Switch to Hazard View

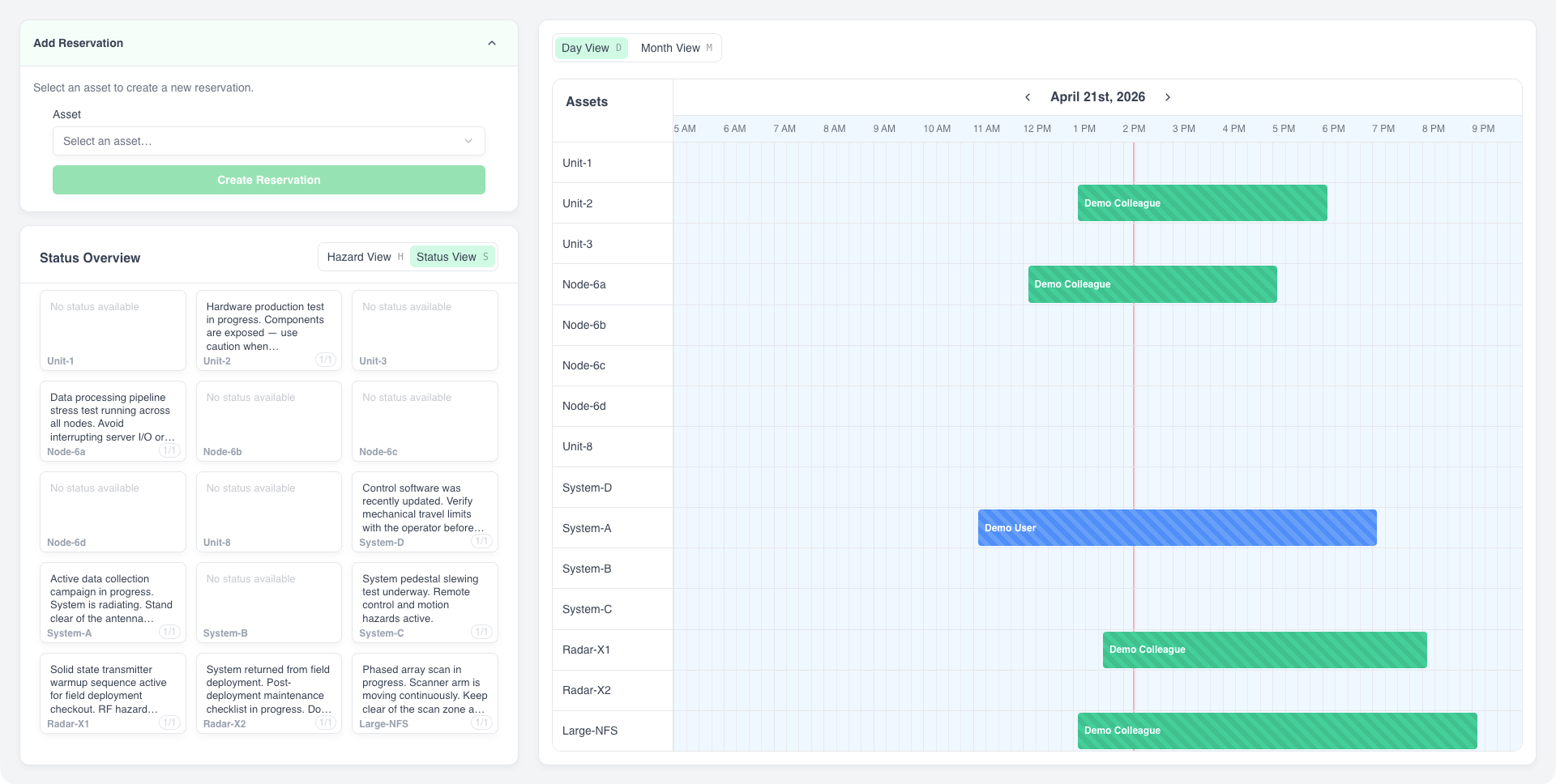(365, 257)
